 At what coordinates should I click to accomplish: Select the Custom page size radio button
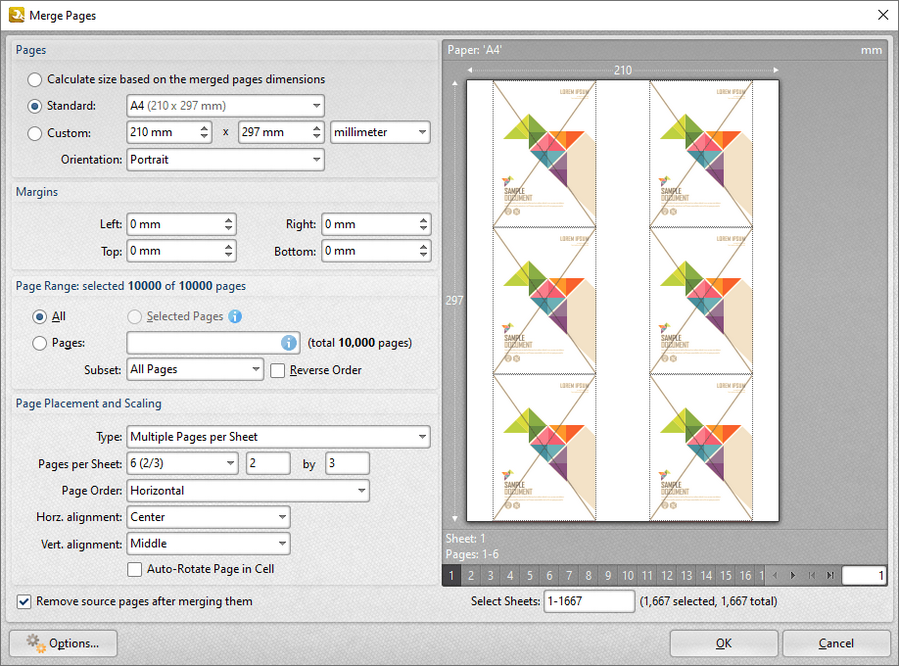tap(35, 132)
